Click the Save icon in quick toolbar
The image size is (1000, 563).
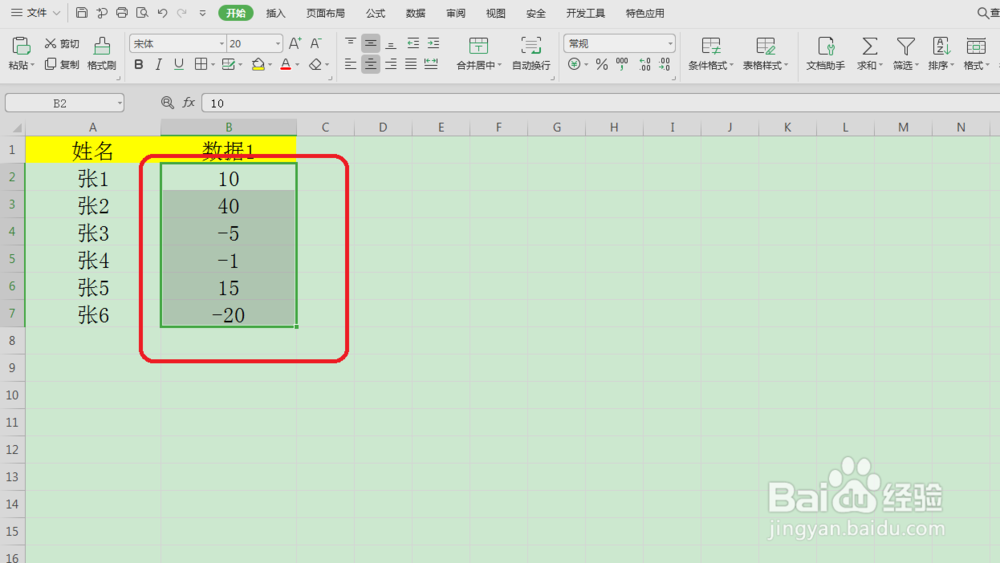pyautogui.click(x=82, y=13)
